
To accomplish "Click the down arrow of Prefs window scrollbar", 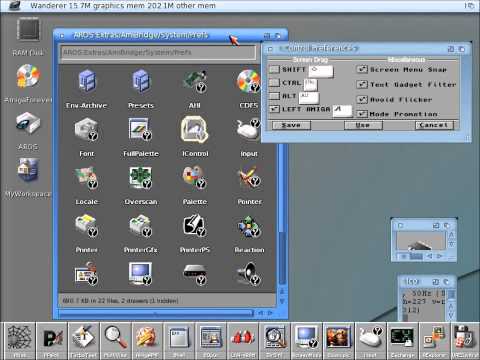I will pyautogui.click(x=282, y=301).
